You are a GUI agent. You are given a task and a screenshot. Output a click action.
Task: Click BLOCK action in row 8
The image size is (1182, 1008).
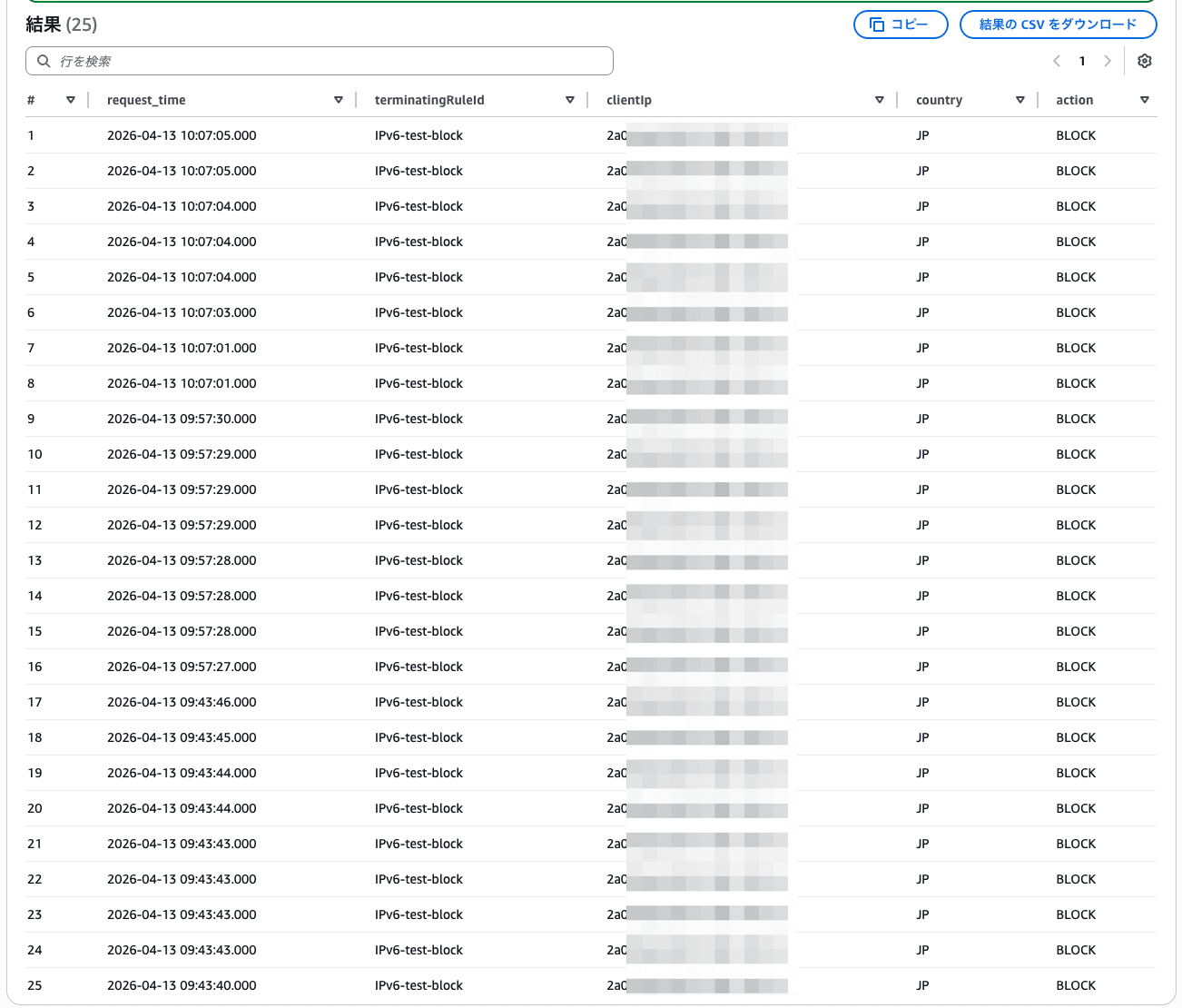[x=1076, y=383]
